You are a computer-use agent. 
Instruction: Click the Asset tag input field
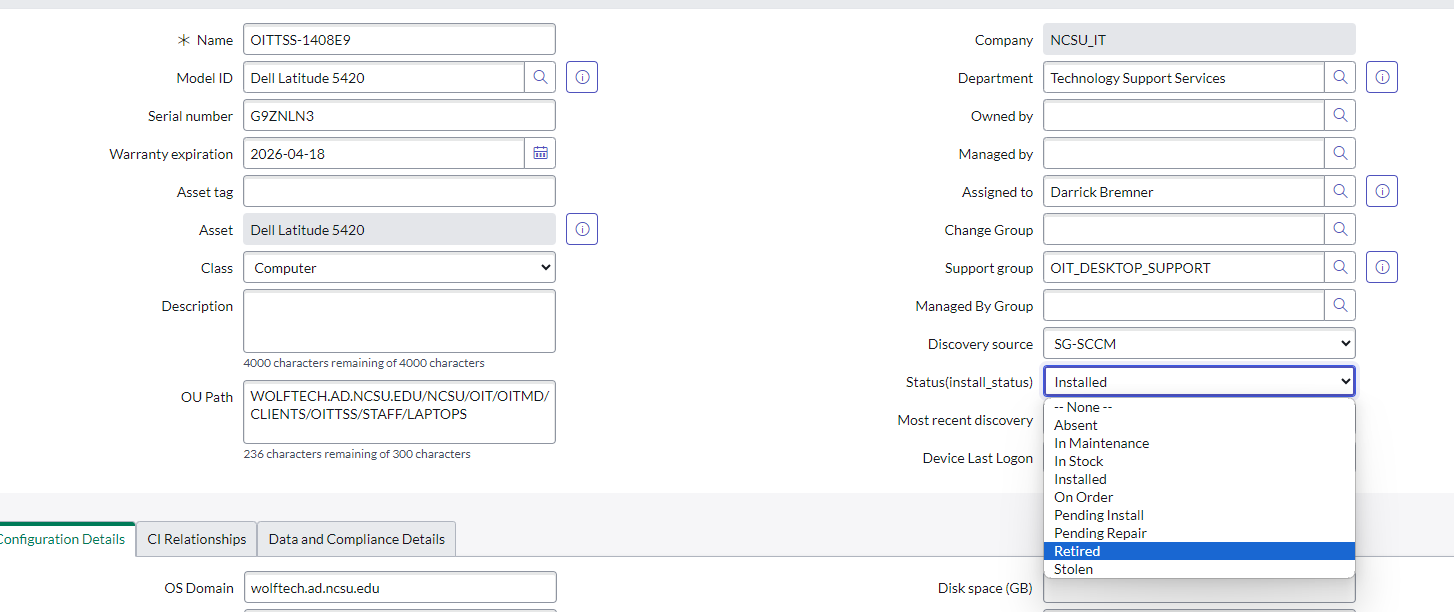(399, 191)
